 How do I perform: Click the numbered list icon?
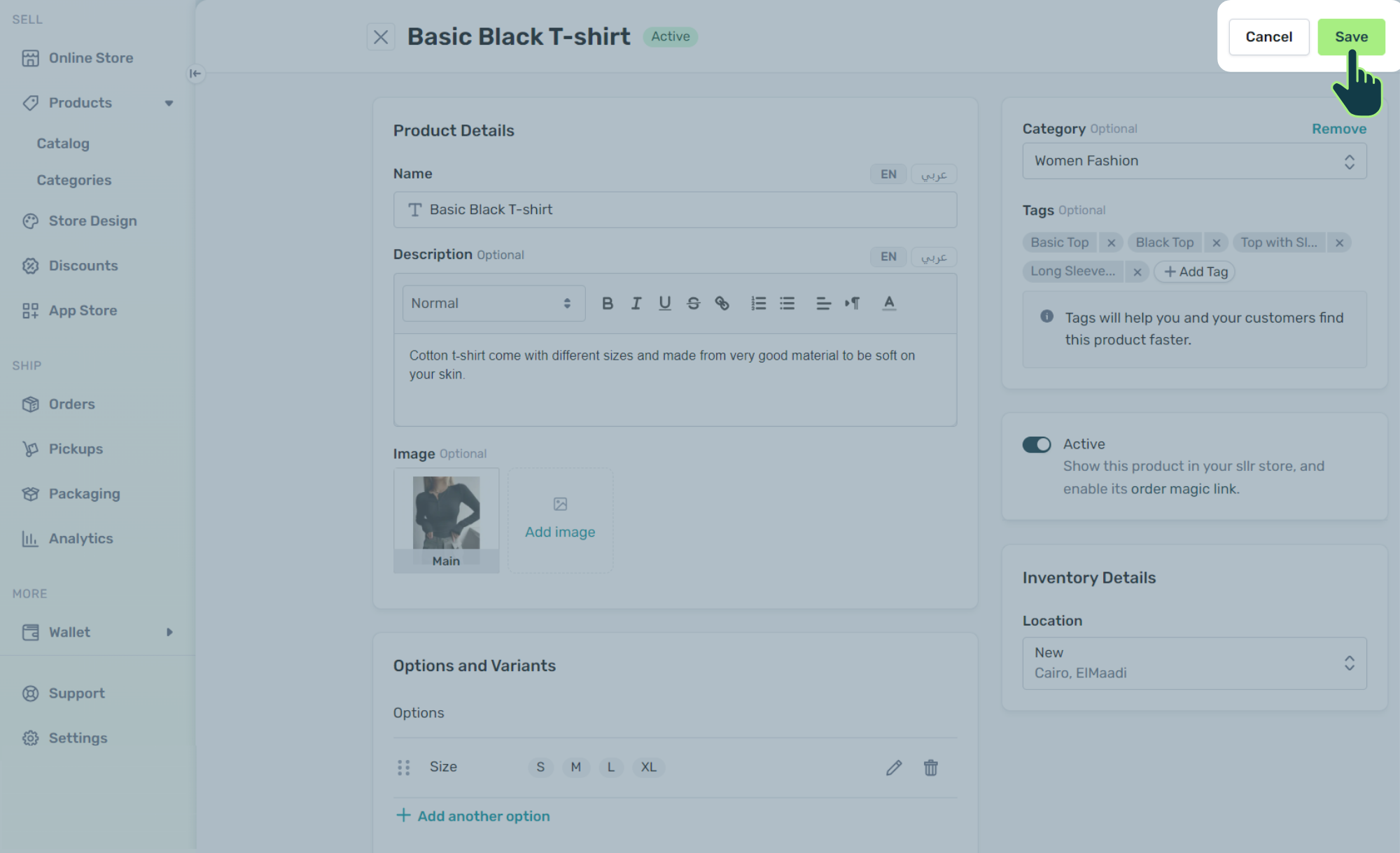(x=758, y=303)
